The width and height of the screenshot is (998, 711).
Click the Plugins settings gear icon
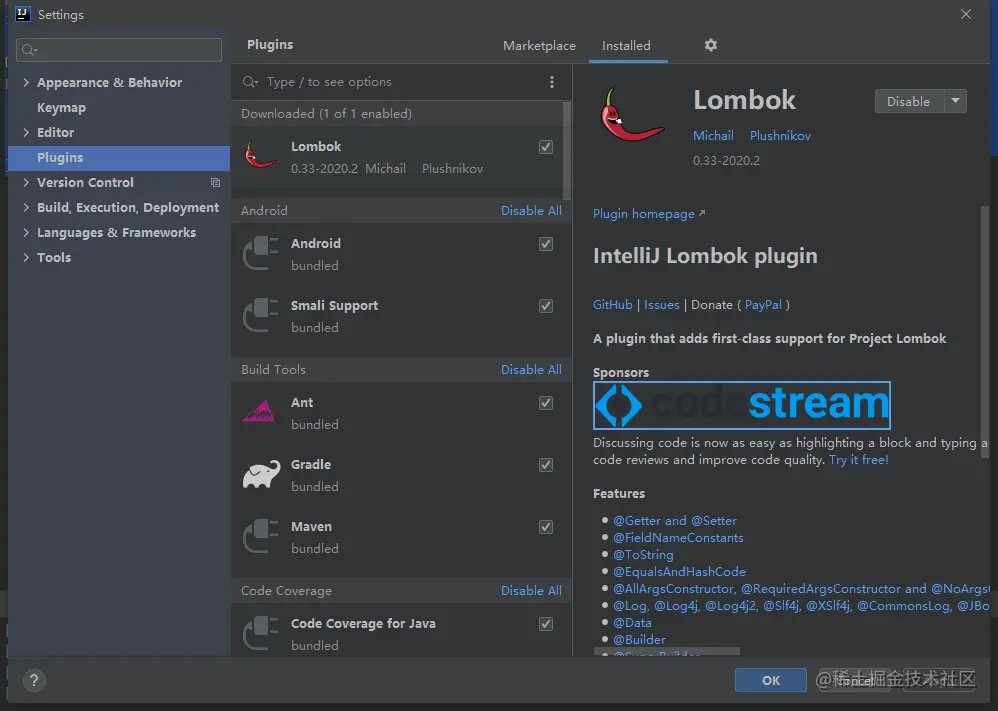[x=710, y=45]
